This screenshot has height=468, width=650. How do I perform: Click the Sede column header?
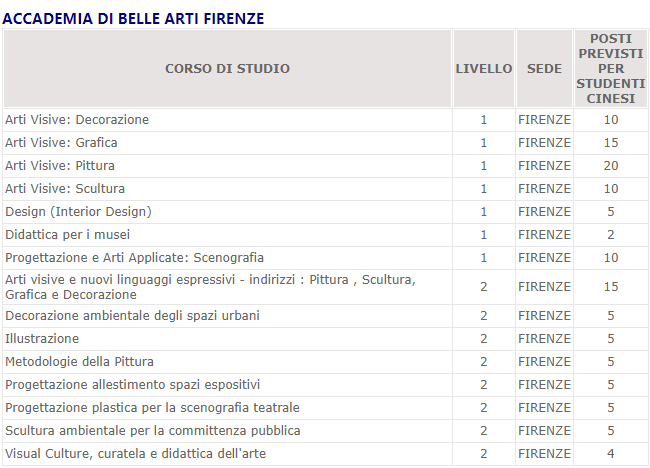pyautogui.click(x=544, y=69)
